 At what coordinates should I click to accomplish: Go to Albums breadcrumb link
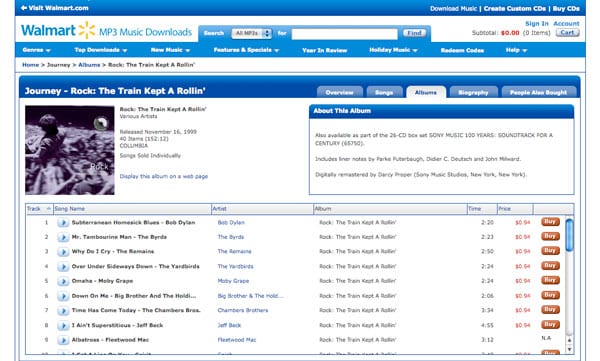[89, 65]
